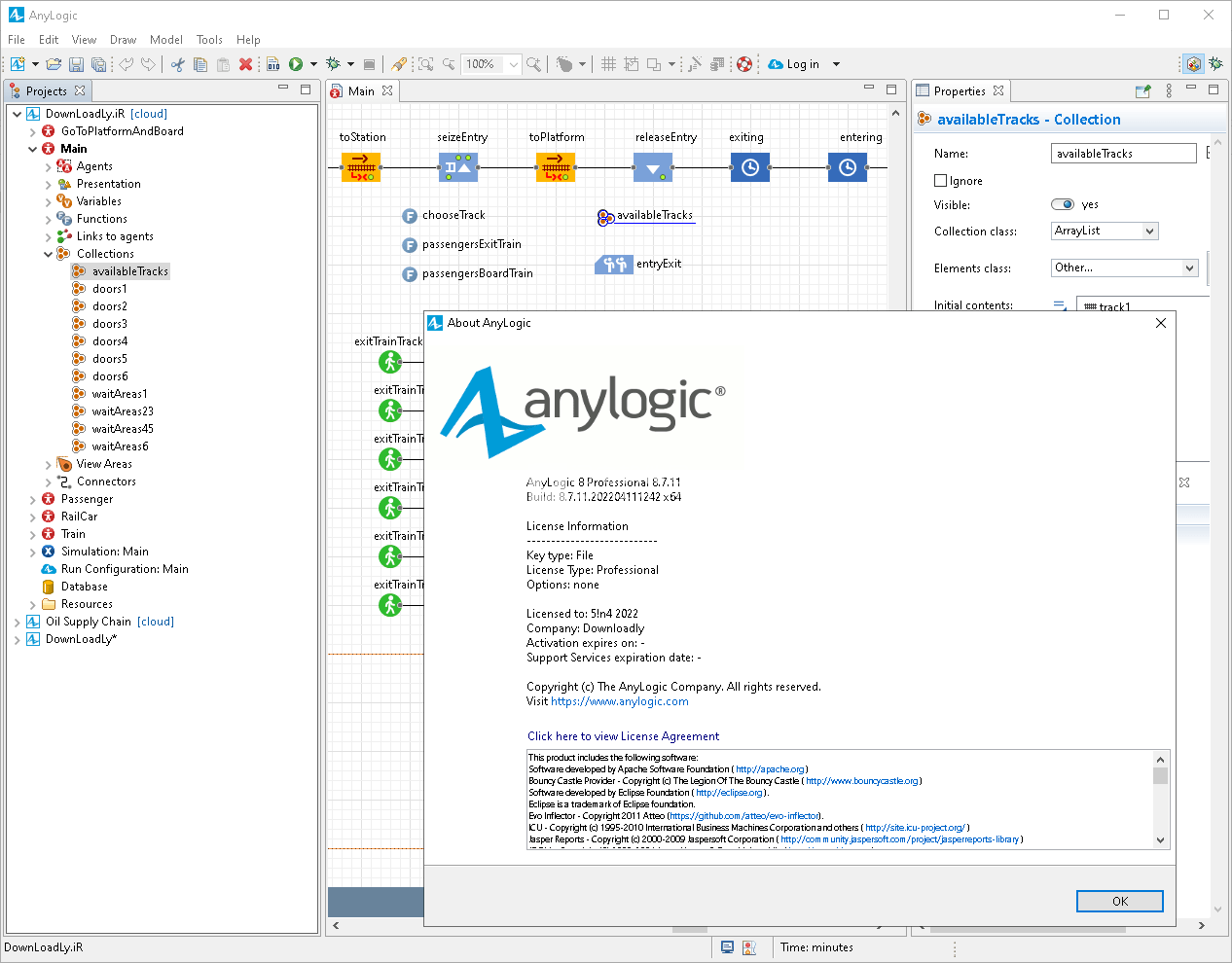Screen dimensions: 1232x963
Task: Click the Save all models toolbar icon
Action: pos(98,63)
